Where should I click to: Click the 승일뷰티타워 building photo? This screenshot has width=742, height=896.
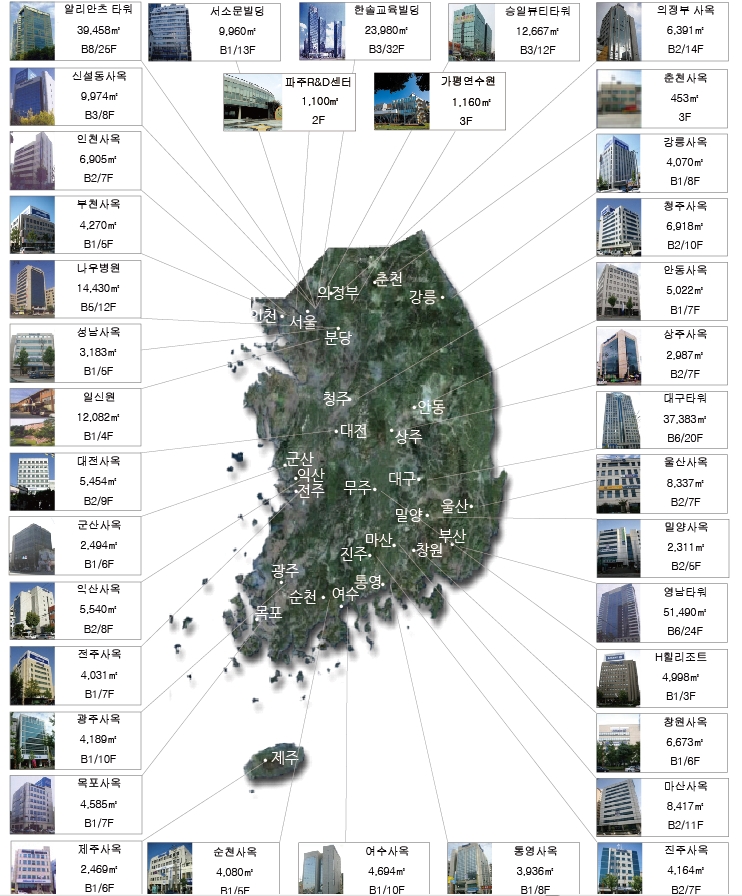coord(472,32)
